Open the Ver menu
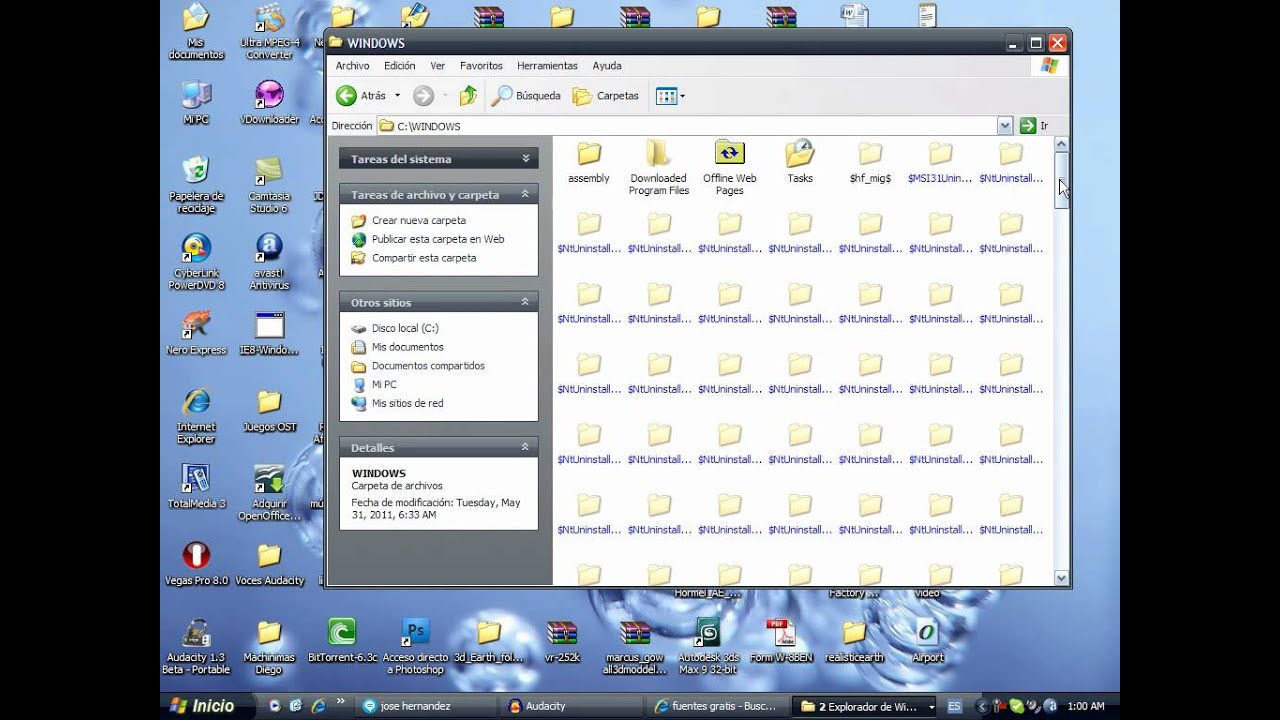 point(437,66)
